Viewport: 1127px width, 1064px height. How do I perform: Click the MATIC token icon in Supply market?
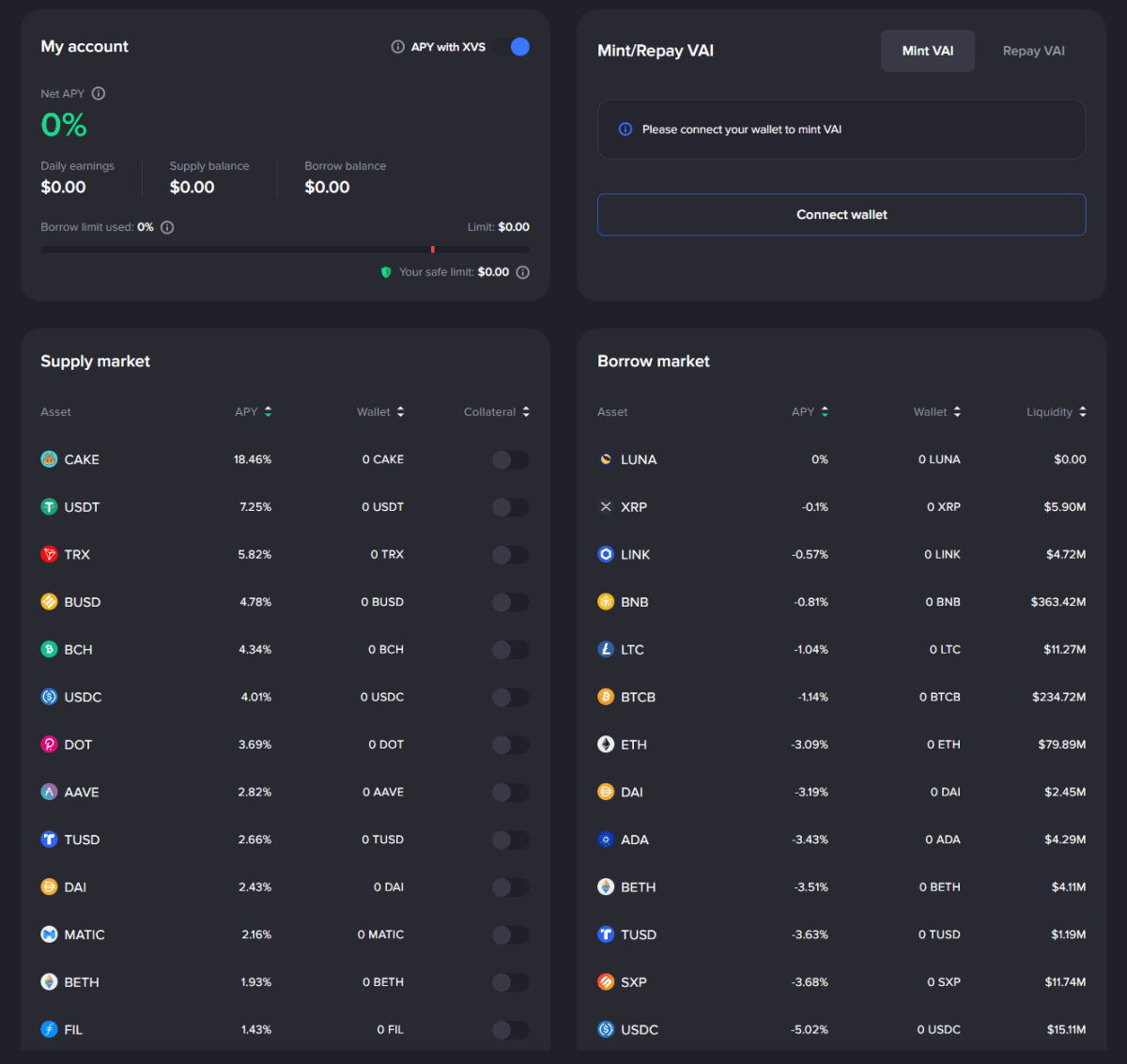pyautogui.click(x=49, y=934)
